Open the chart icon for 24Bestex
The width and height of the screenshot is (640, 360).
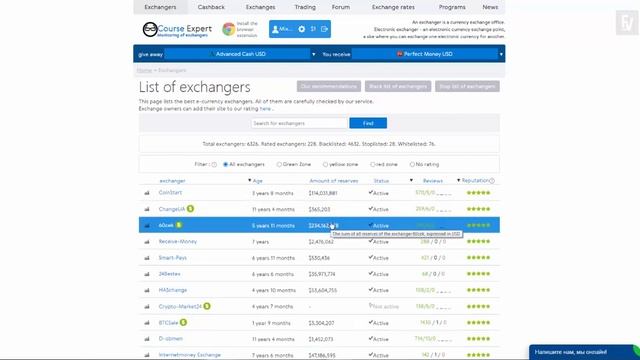[147, 274]
